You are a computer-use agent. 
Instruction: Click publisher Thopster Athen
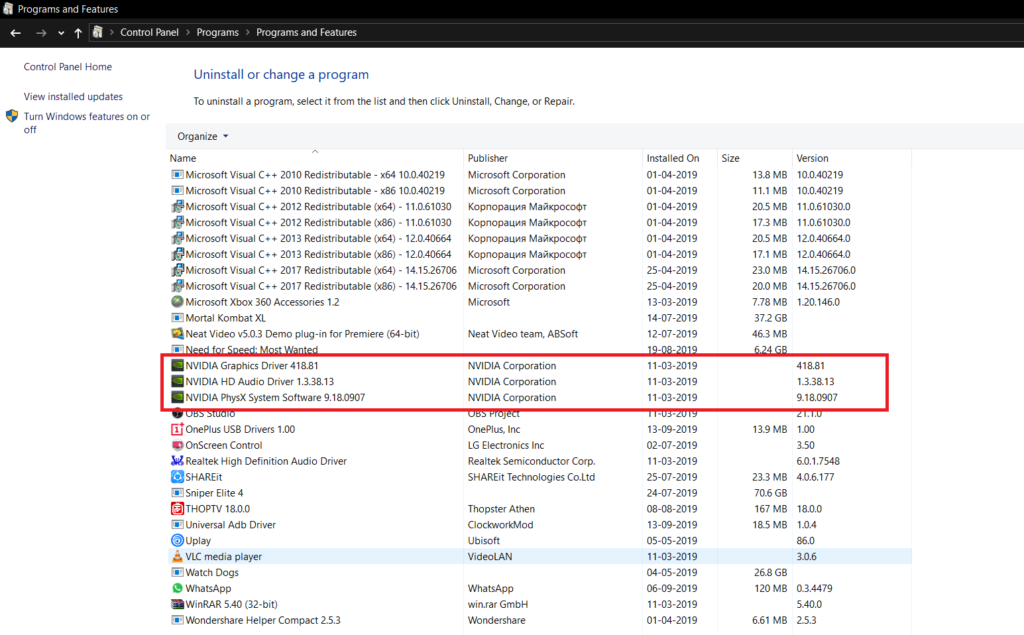(501, 509)
